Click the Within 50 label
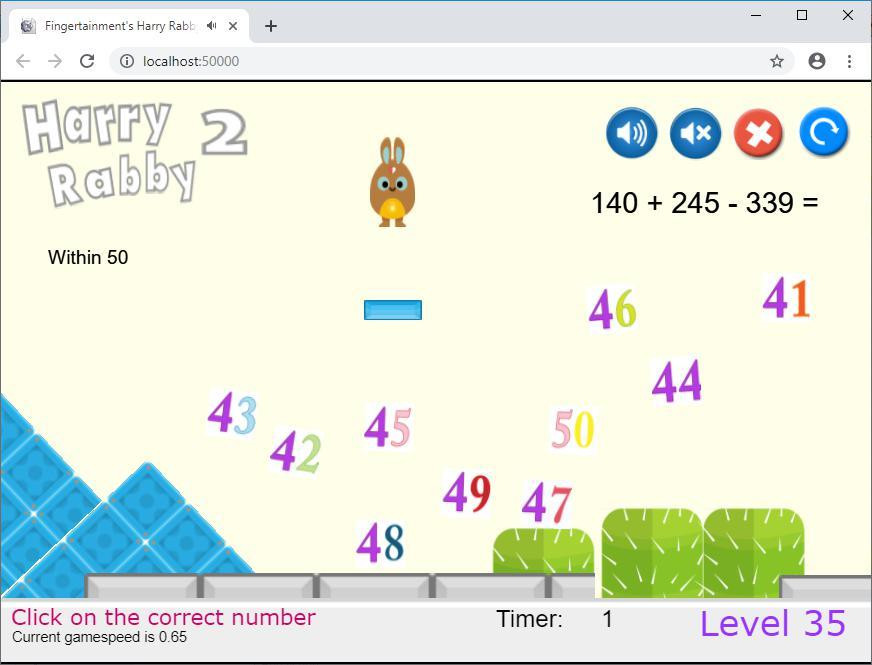 pos(88,257)
